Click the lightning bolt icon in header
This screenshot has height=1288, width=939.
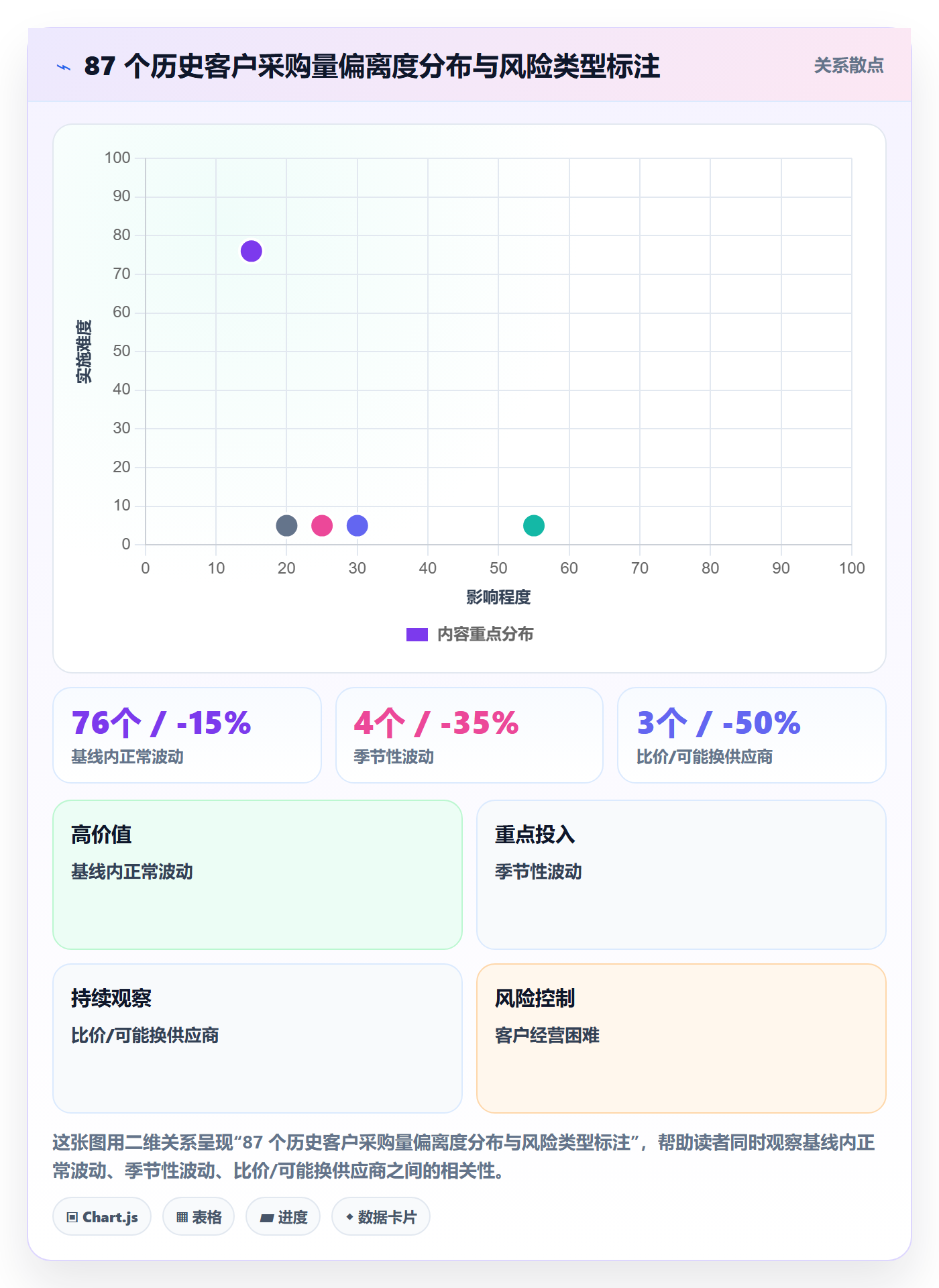click(64, 67)
